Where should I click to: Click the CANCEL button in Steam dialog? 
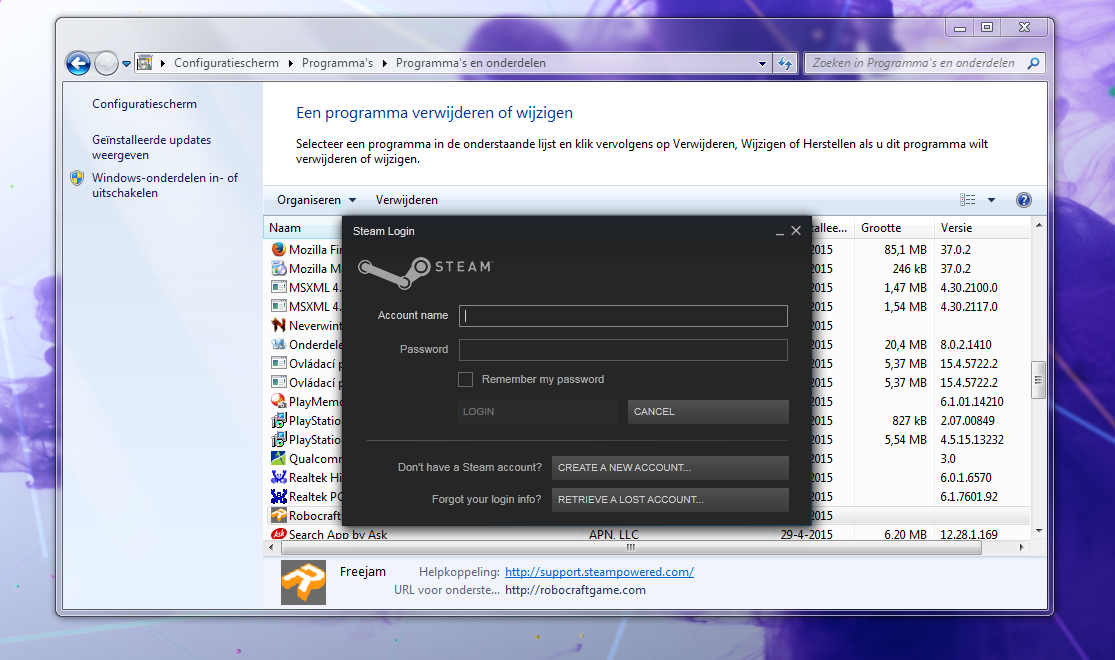708,412
